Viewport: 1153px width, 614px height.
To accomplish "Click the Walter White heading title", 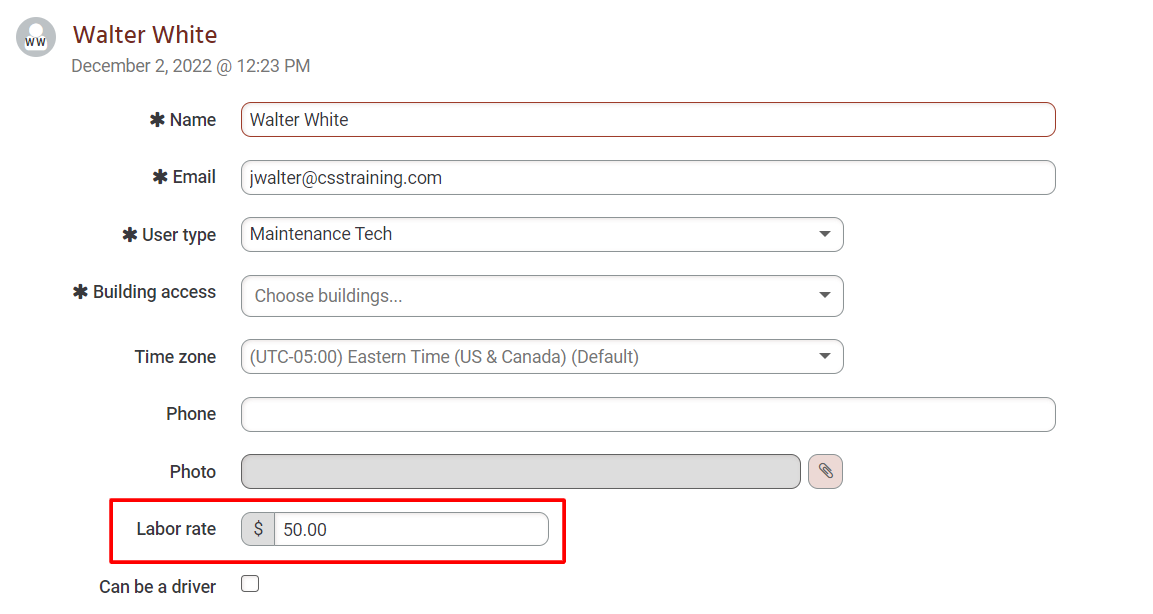I will click(x=145, y=35).
